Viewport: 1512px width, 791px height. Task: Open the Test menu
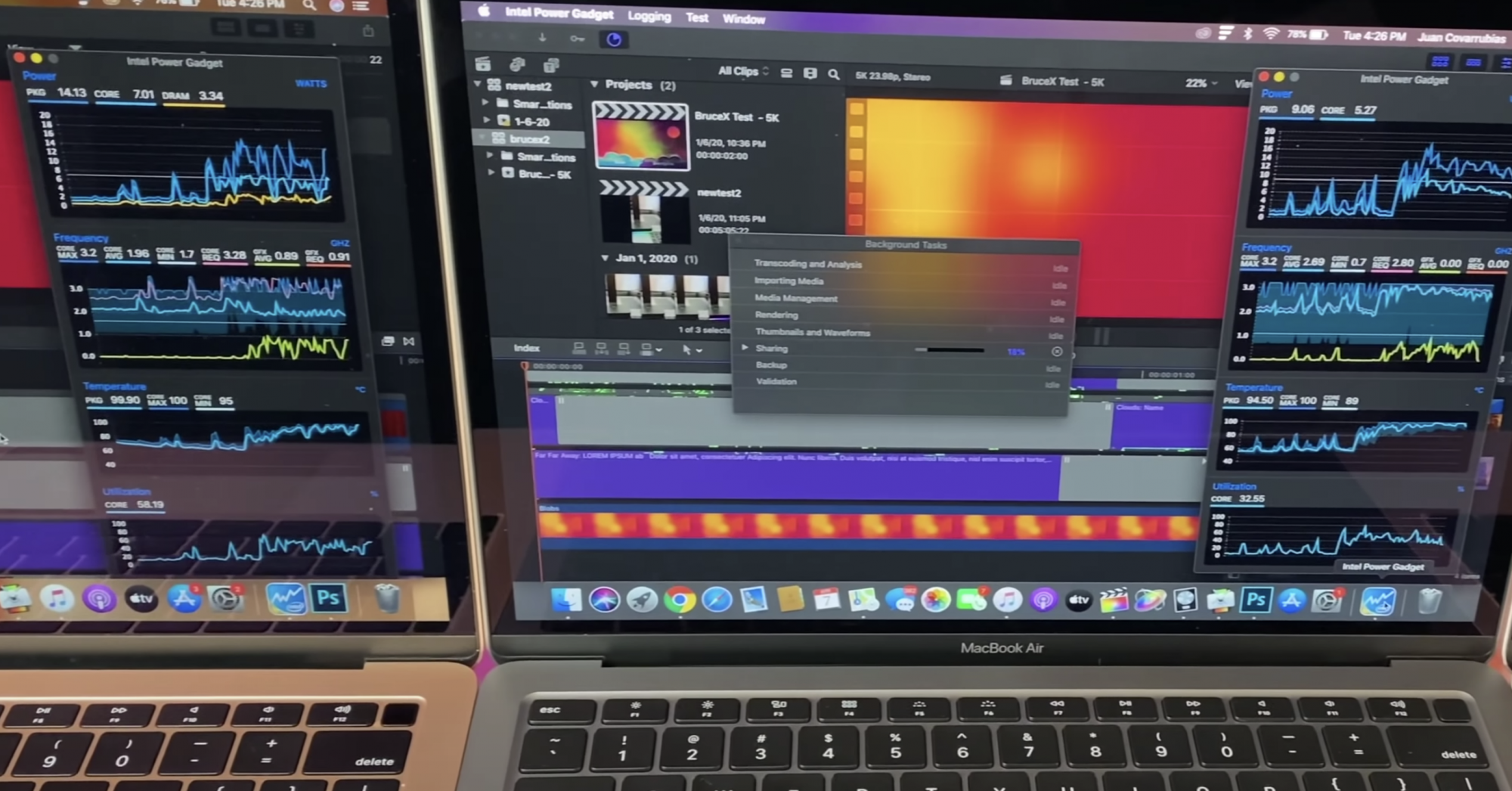tap(697, 17)
